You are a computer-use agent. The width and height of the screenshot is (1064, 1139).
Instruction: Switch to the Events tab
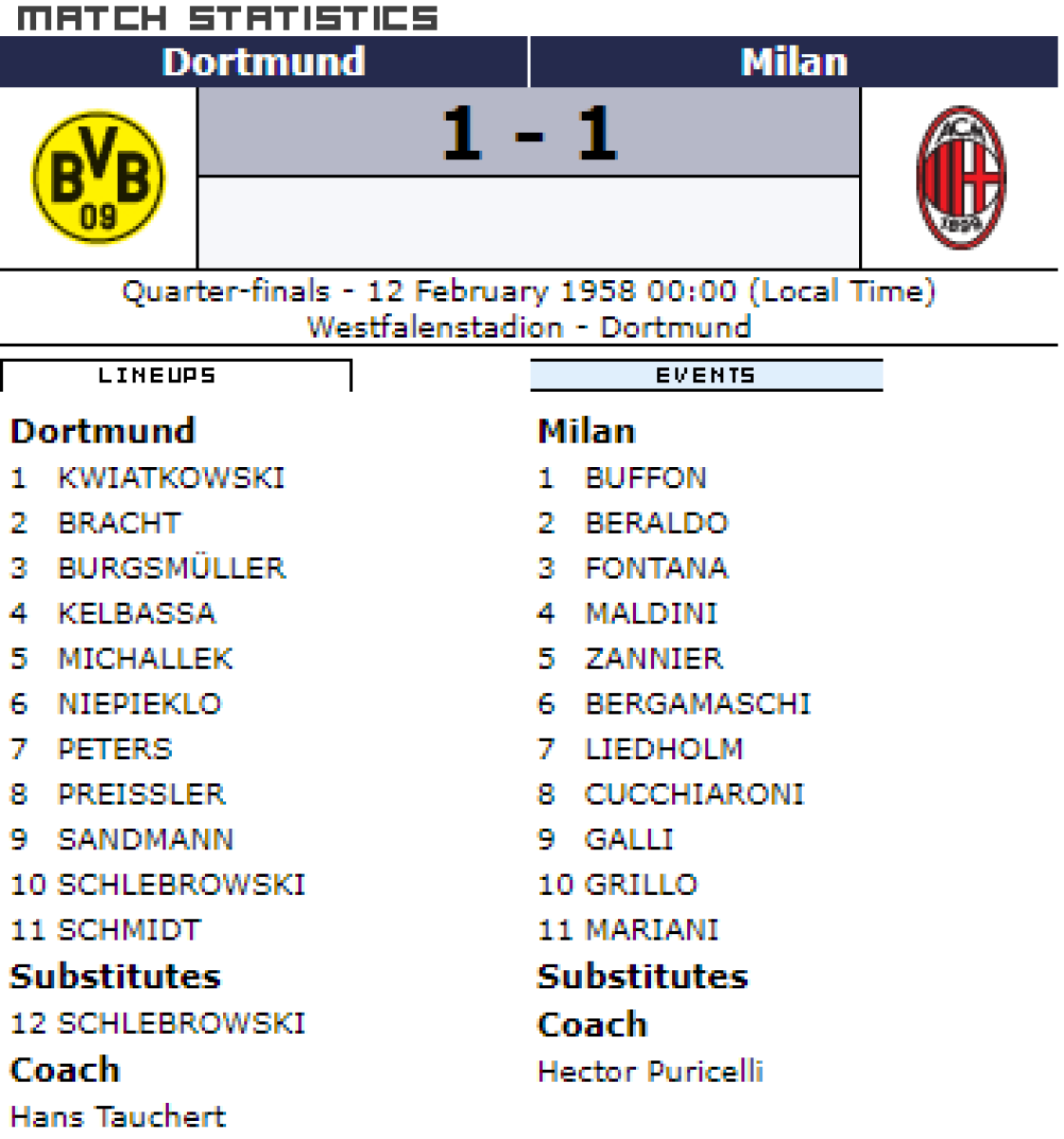pos(706,376)
